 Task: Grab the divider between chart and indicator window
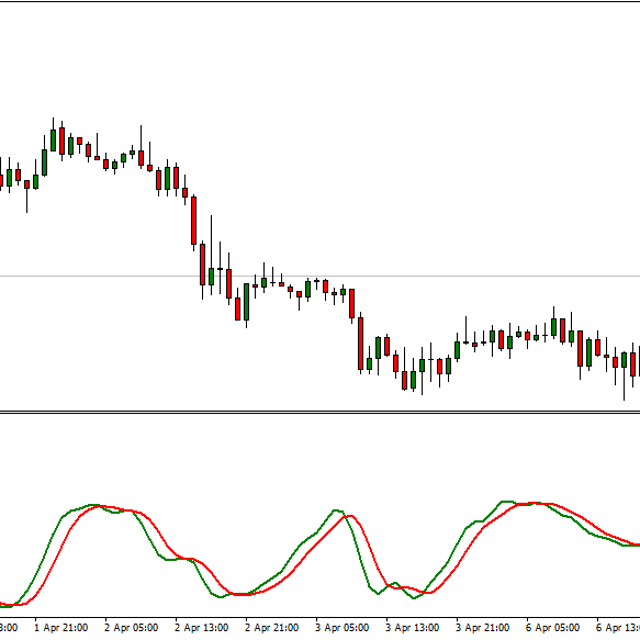click(320, 411)
